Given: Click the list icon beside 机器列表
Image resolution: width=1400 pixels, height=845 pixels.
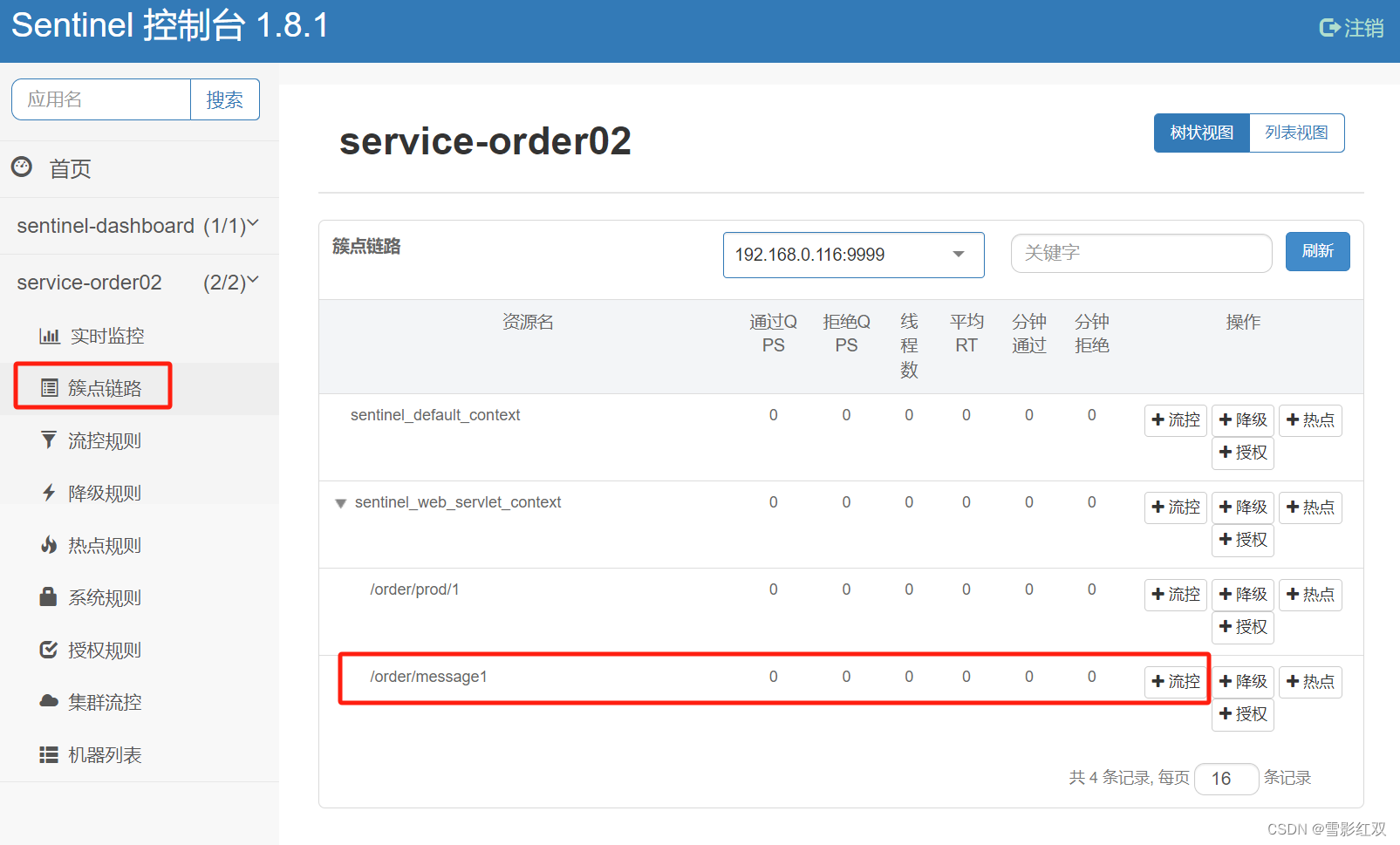Looking at the screenshot, I should pyautogui.click(x=49, y=754).
